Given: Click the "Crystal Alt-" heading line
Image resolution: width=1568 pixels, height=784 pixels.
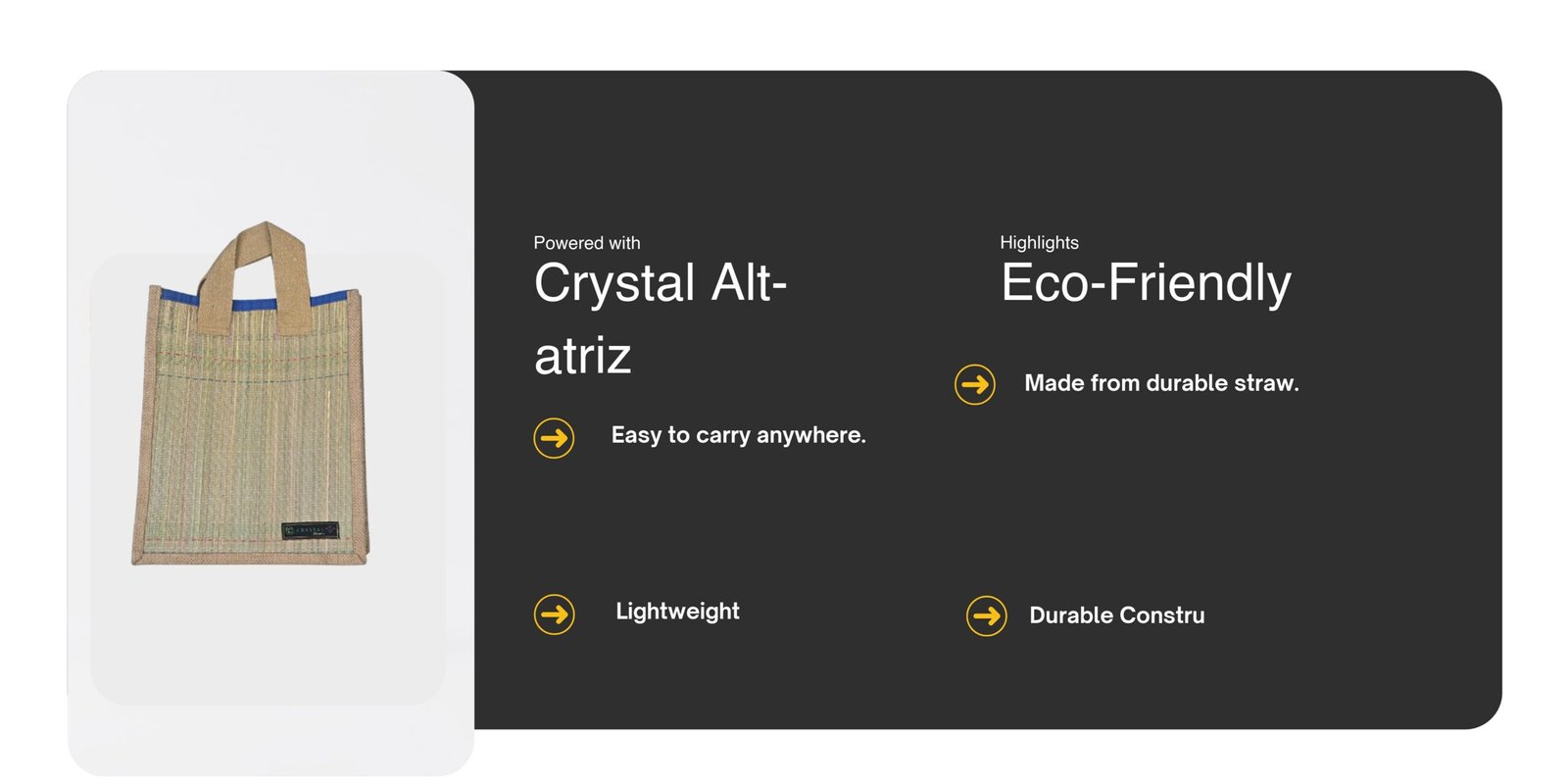Looking at the screenshot, I should [660, 283].
